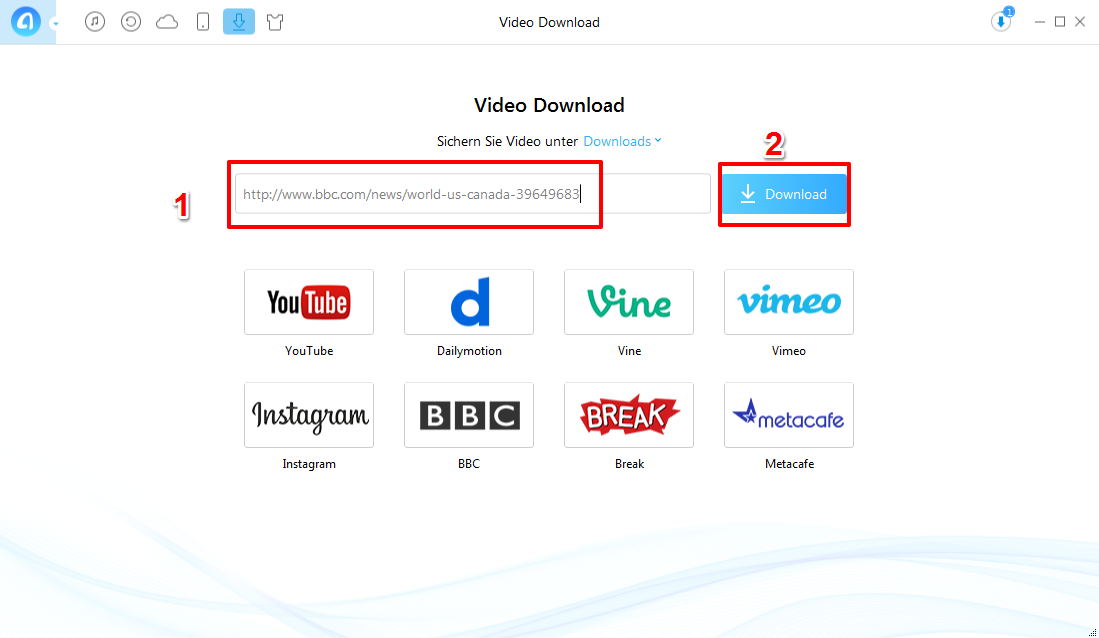Open the Metacafe site tile
This screenshot has height=638, width=1099.
point(789,415)
